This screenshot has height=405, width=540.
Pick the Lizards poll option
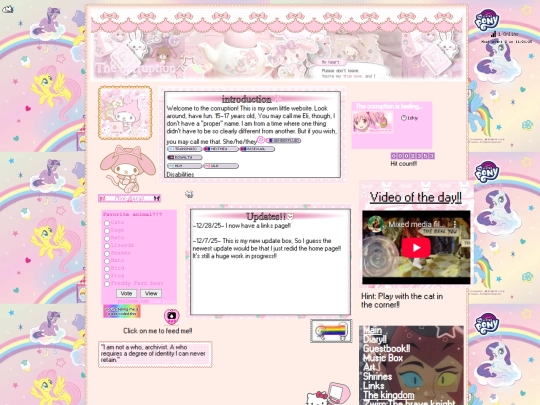click(x=107, y=246)
